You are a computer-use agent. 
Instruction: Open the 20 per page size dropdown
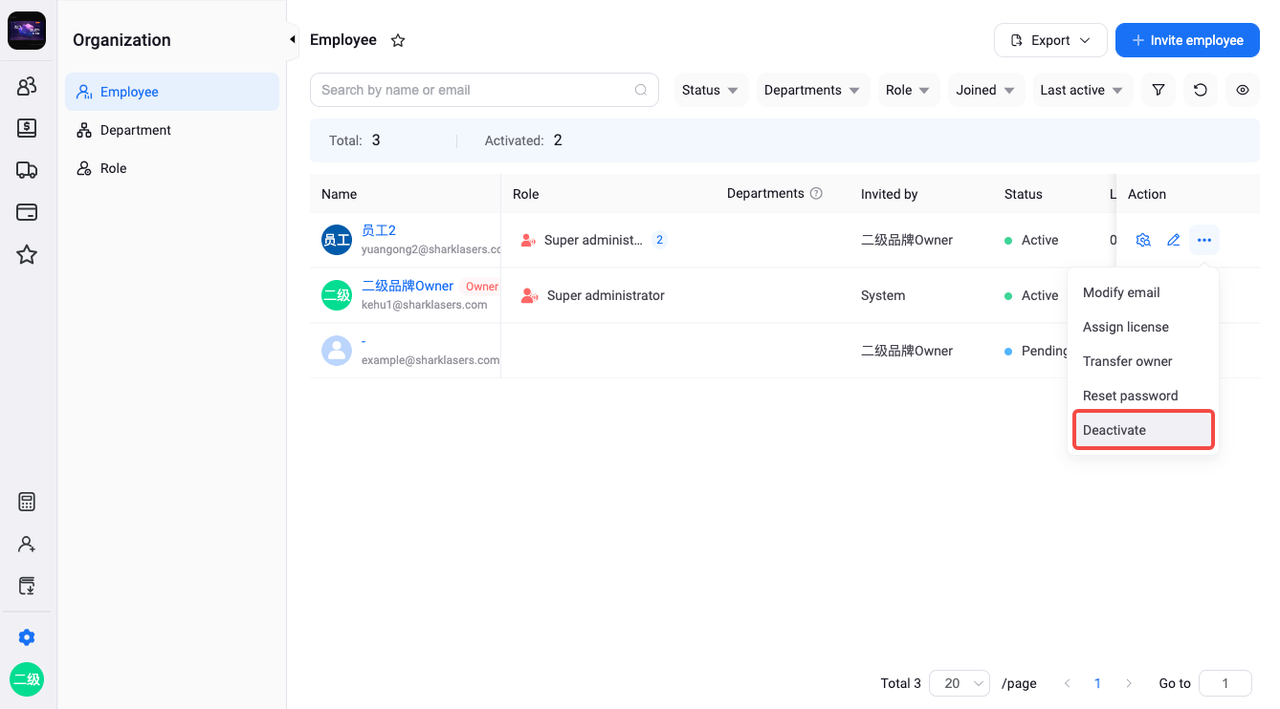point(959,683)
